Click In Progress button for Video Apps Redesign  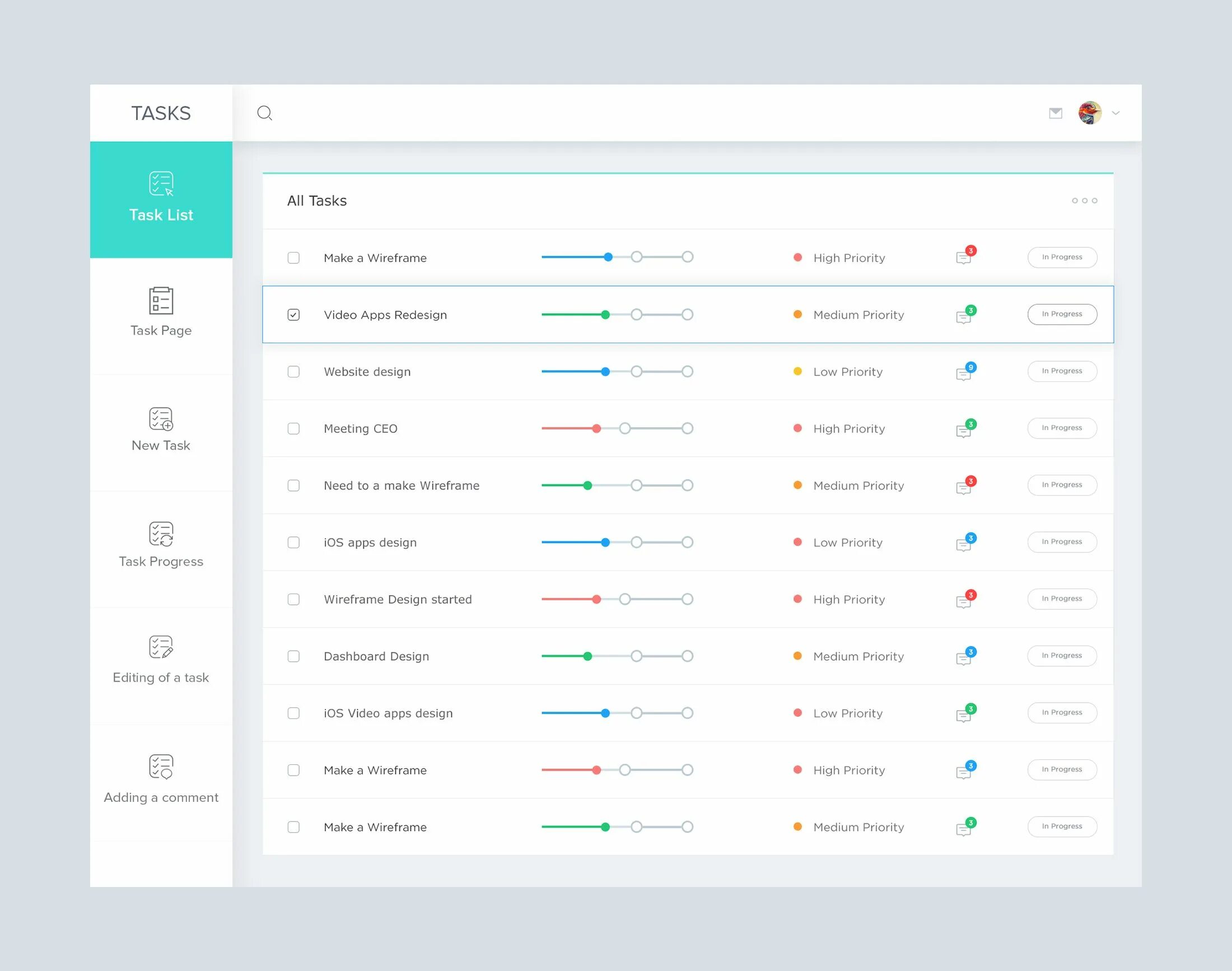tap(1061, 314)
